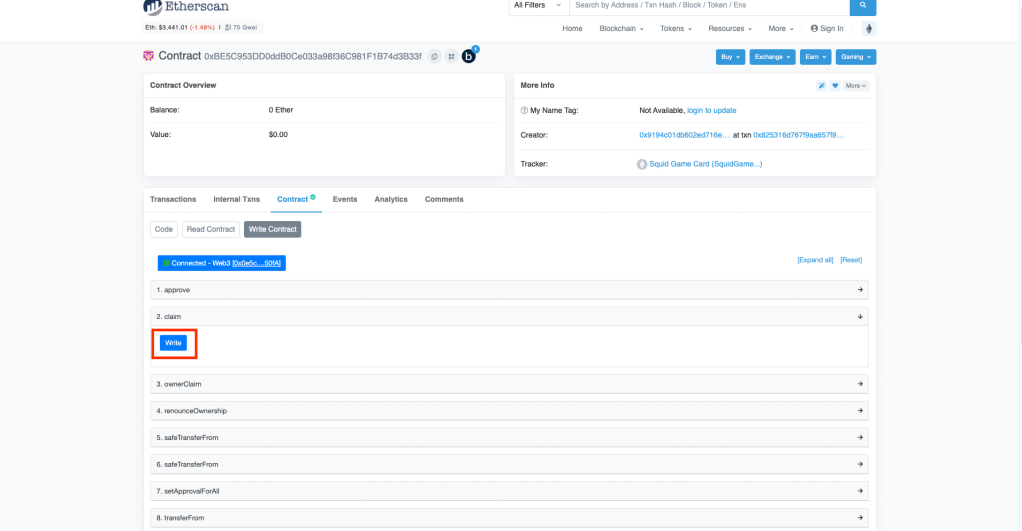Switch to the Events tab

tap(345, 199)
